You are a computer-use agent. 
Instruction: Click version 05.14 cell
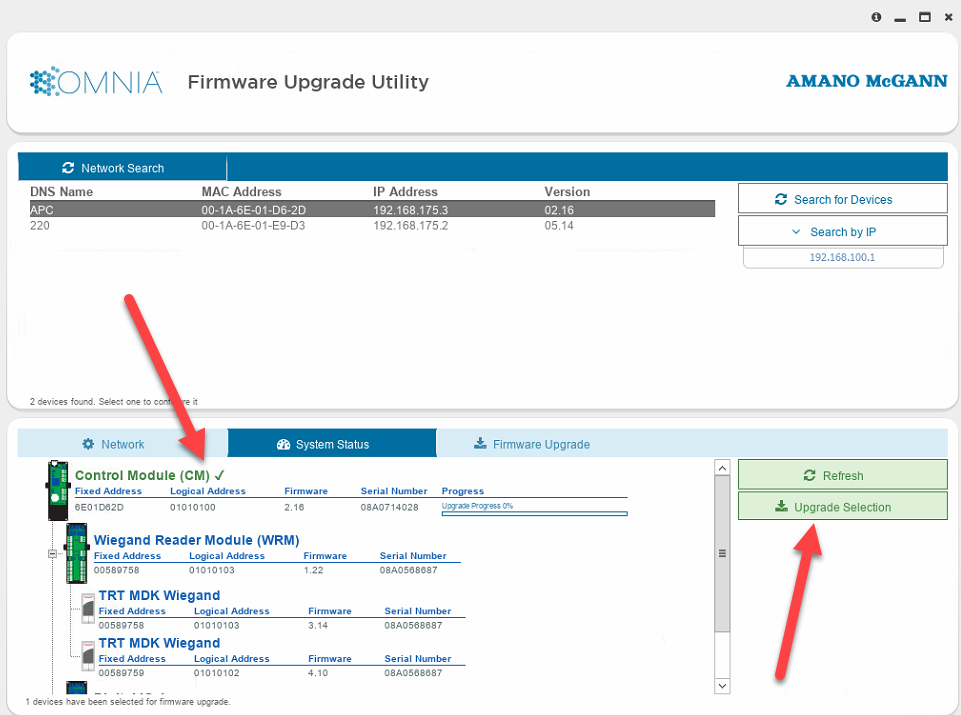click(x=559, y=225)
